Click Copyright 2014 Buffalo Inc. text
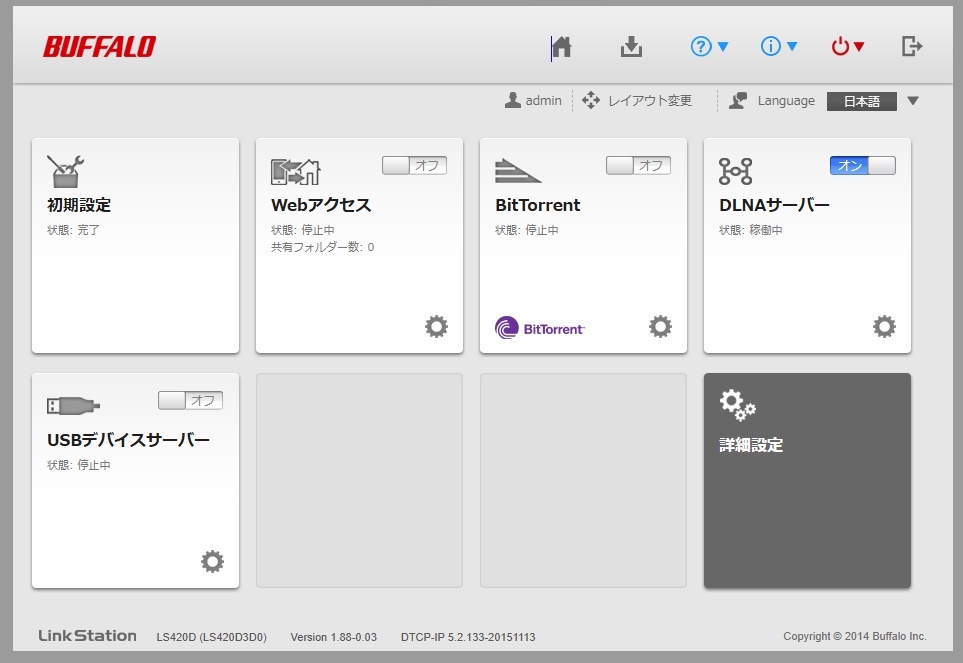 pos(855,637)
